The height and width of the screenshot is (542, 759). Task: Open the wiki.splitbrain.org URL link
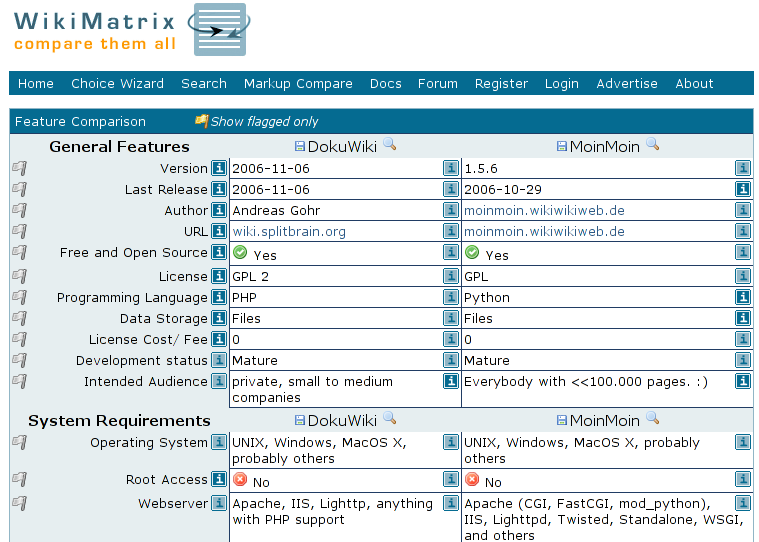289,231
